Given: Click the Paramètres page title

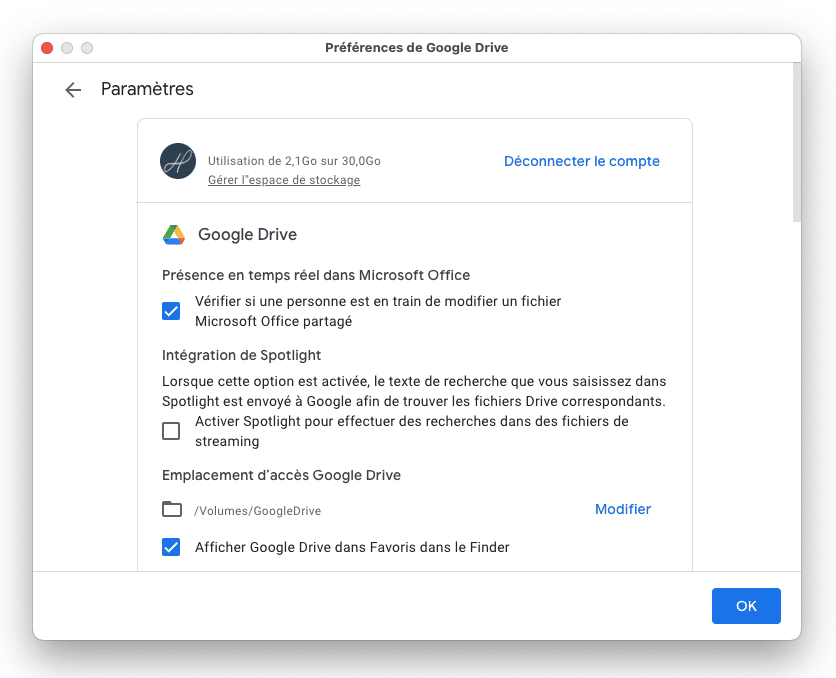Looking at the screenshot, I should (x=147, y=89).
